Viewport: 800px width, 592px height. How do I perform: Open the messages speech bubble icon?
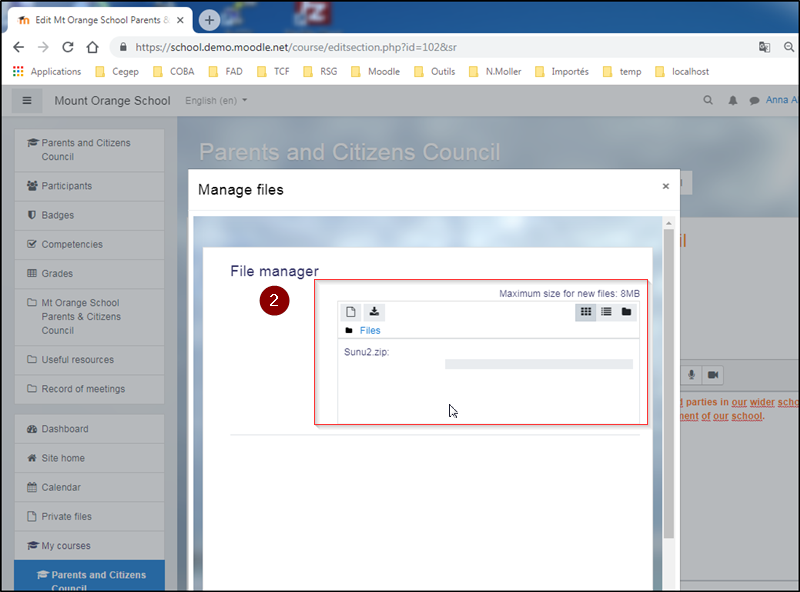pos(754,101)
